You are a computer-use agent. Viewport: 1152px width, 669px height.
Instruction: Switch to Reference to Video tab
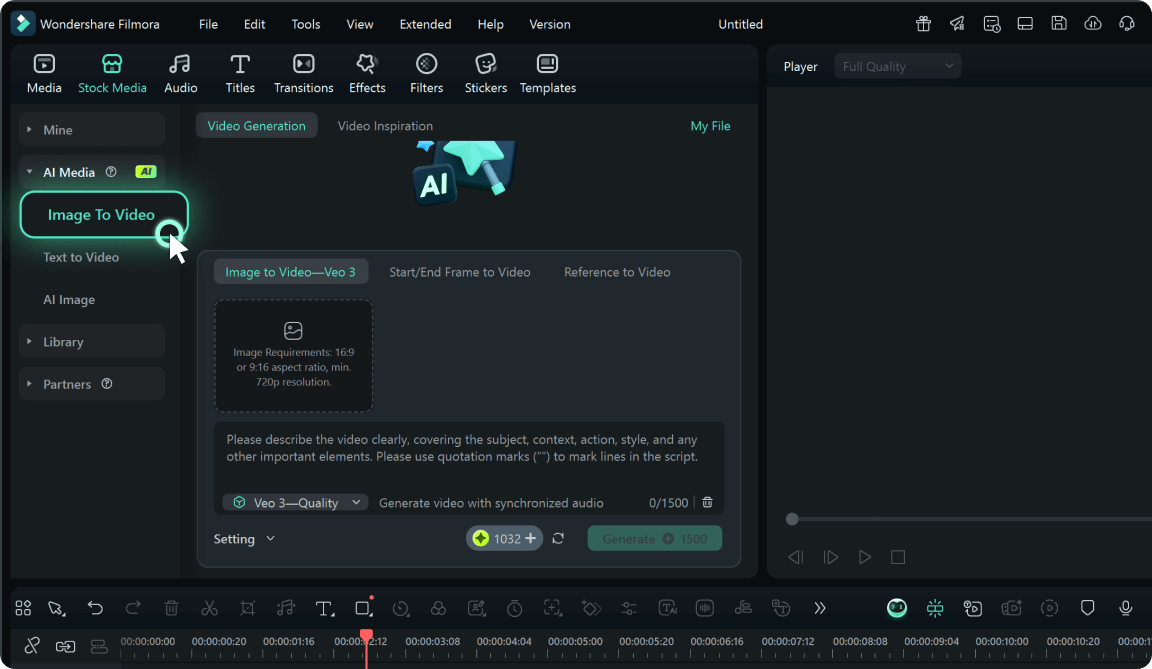click(617, 272)
